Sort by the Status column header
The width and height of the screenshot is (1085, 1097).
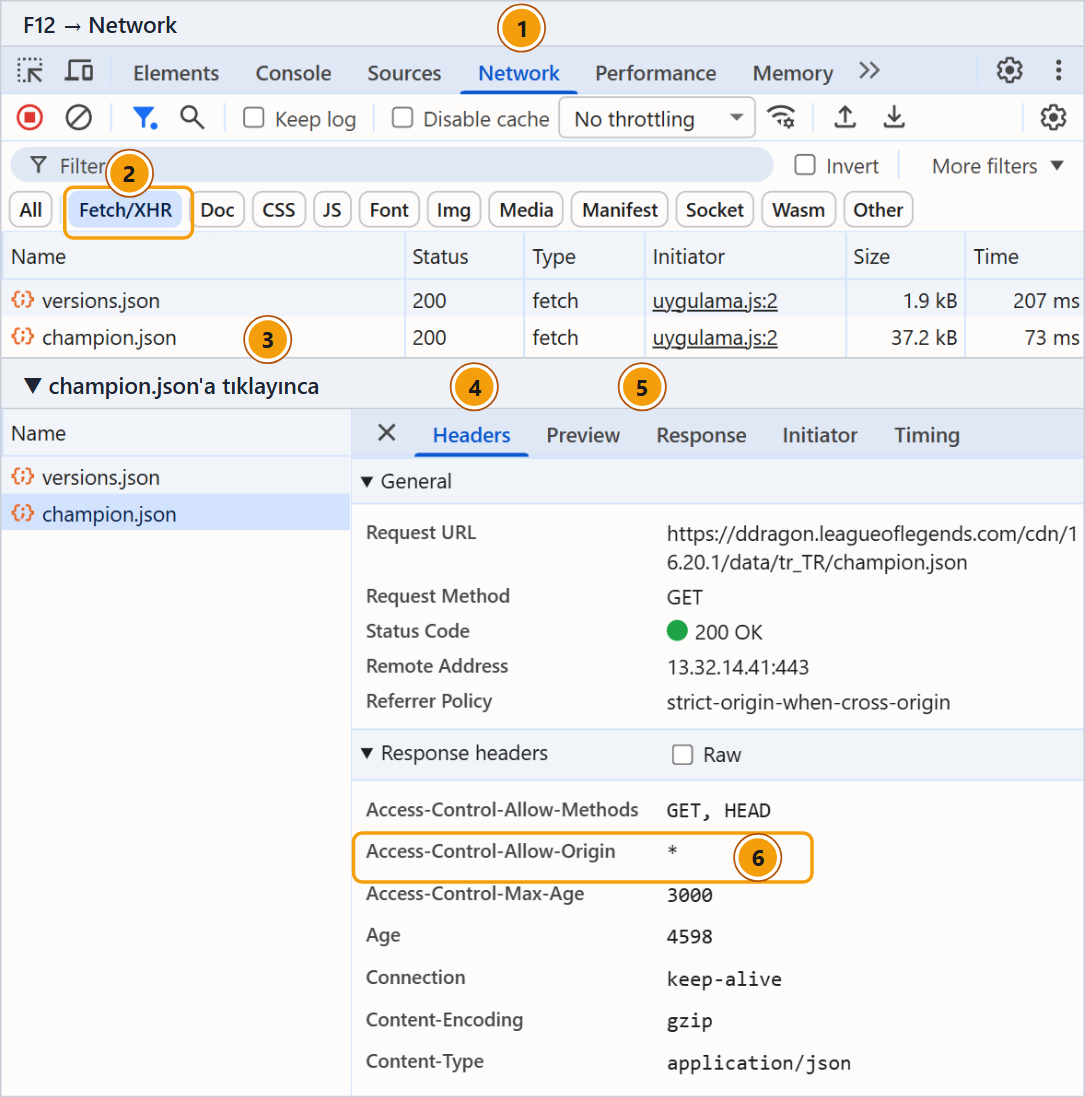(465, 257)
